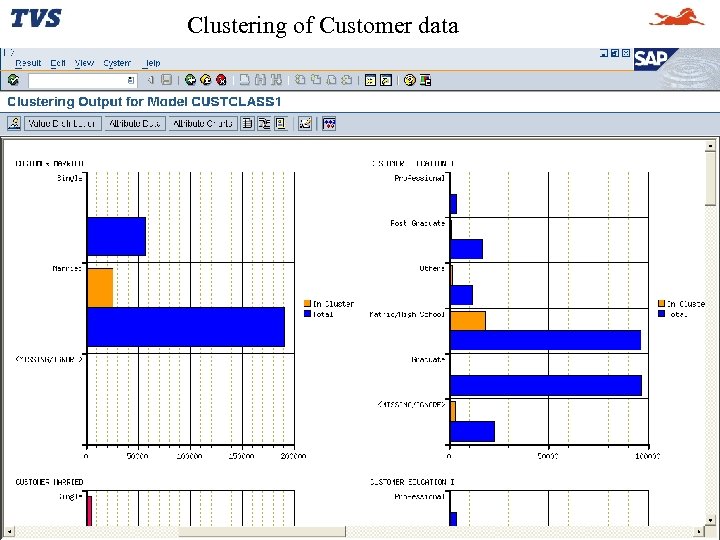Click the 'Professional' label in top-right chart
720x540 pixels.
(x=420, y=178)
